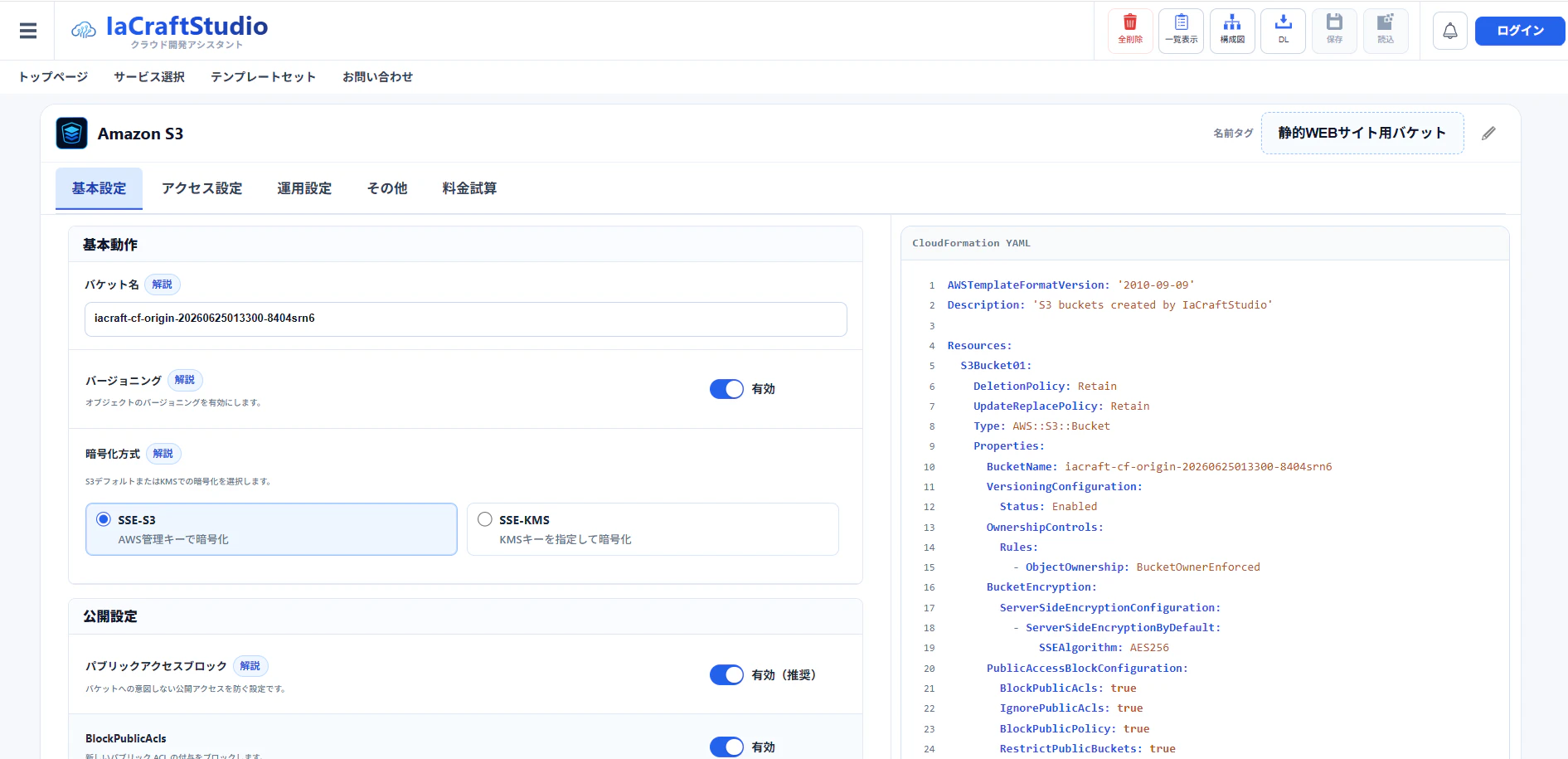Click the BucketName line in YAML

pos(1159,467)
